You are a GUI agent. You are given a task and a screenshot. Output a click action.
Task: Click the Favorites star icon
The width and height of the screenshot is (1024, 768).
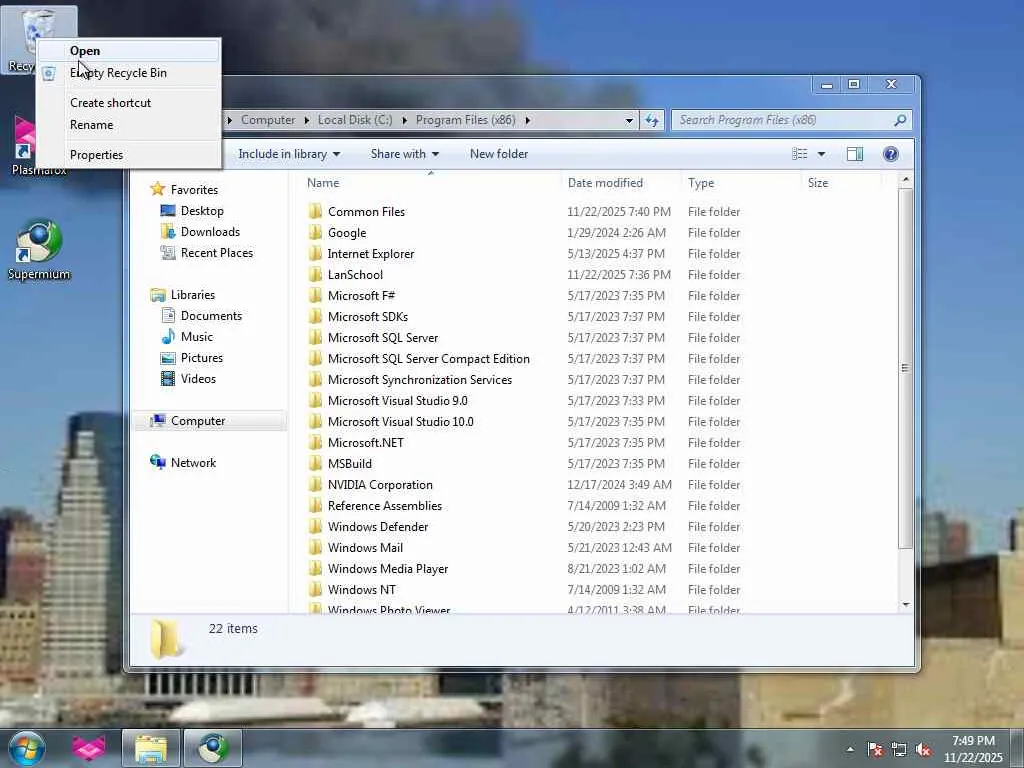click(157, 189)
